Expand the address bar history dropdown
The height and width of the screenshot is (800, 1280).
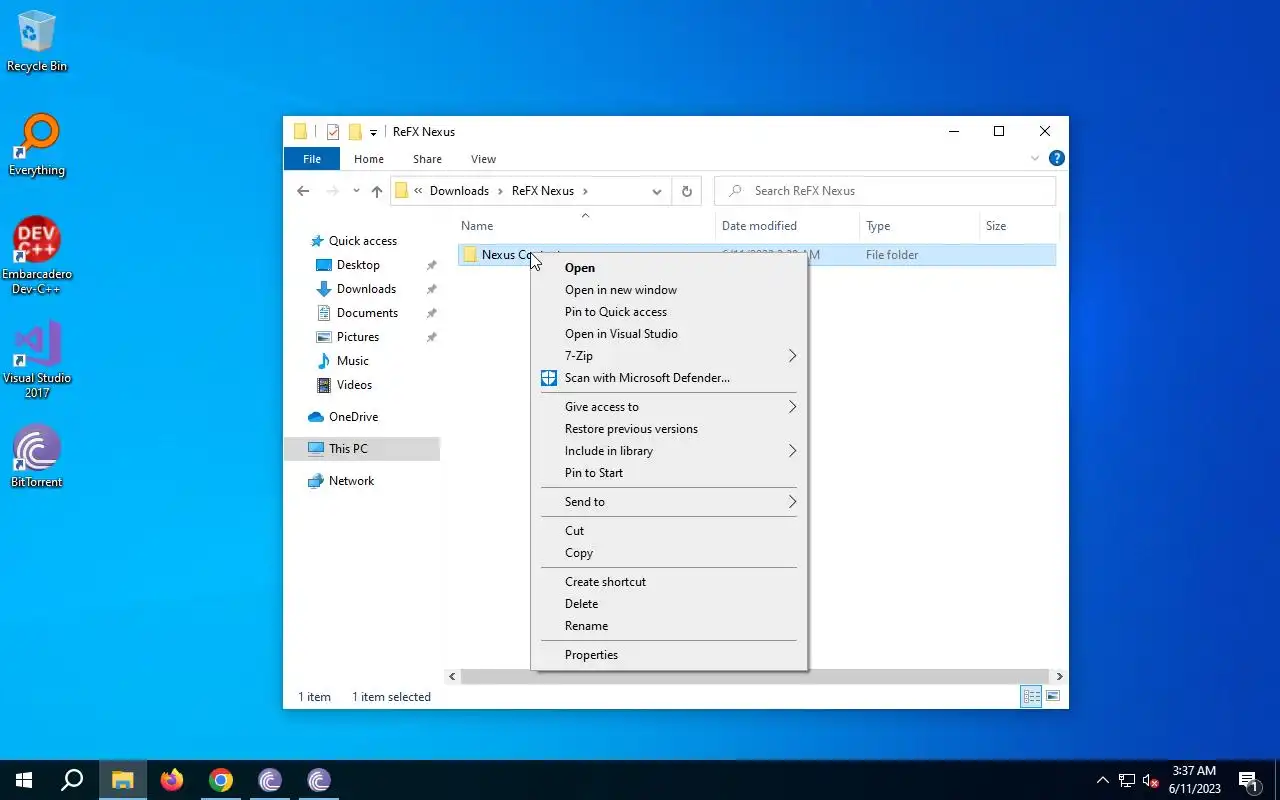pyautogui.click(x=657, y=191)
